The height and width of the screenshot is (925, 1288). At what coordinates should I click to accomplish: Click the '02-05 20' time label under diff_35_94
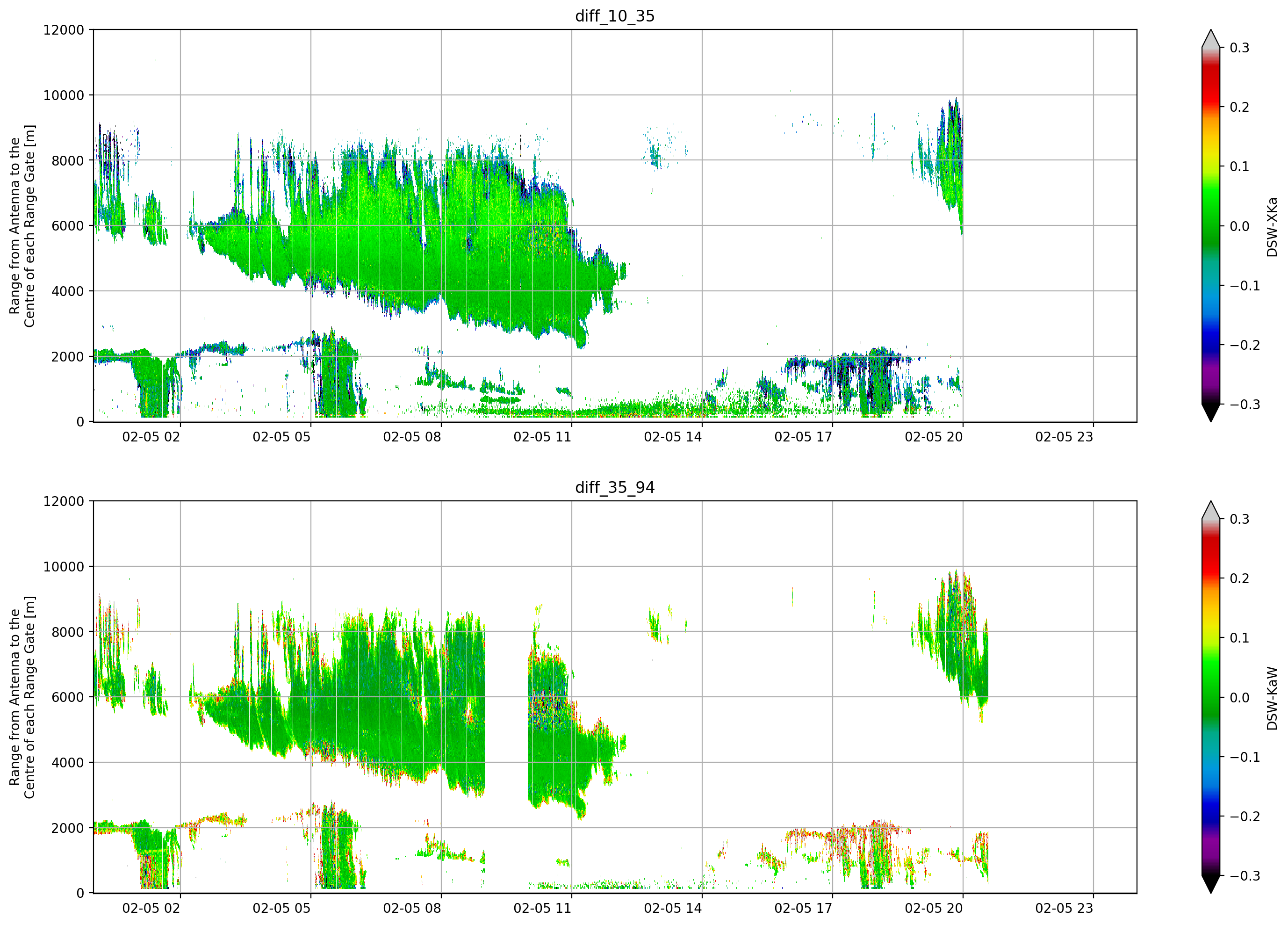pos(934,909)
